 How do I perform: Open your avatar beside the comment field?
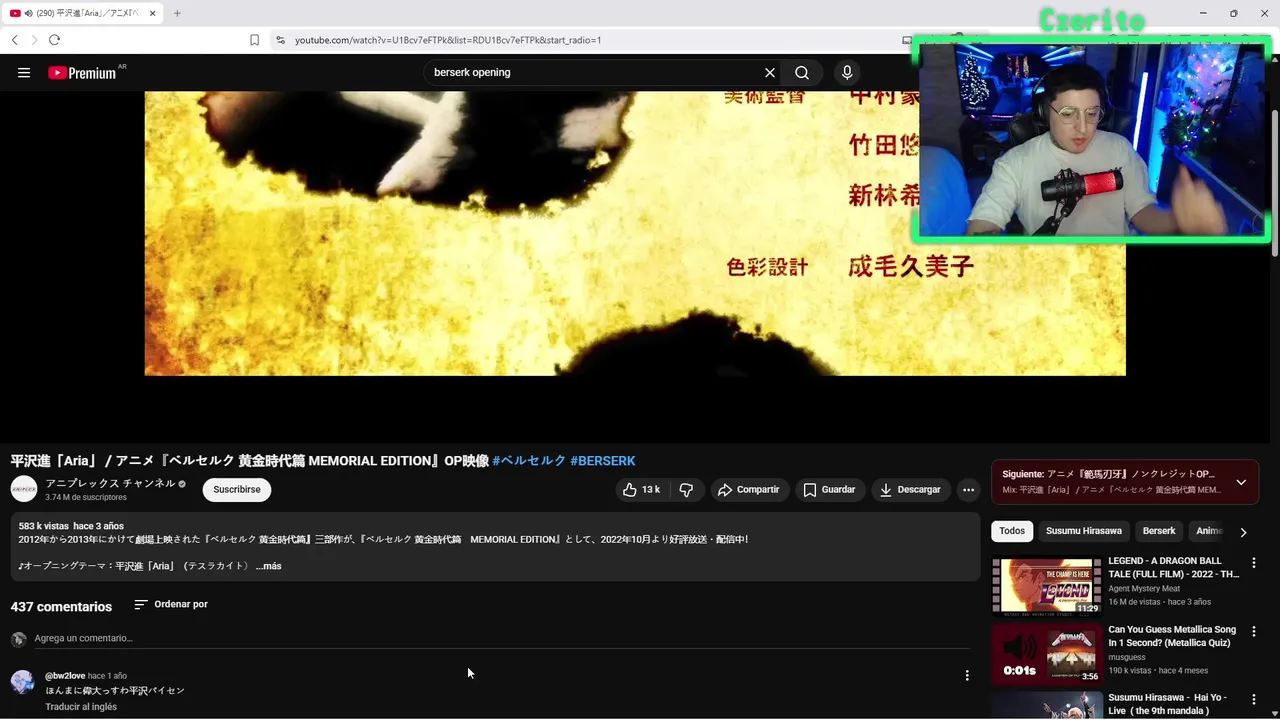tap(18, 639)
